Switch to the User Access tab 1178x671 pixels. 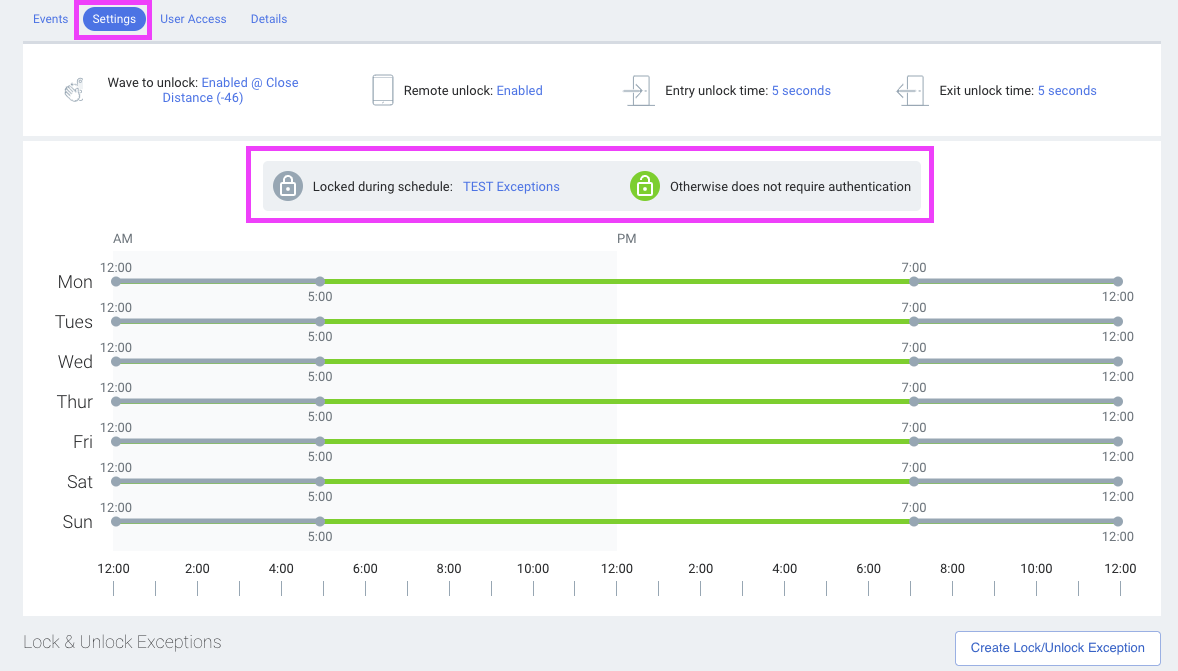(x=193, y=19)
